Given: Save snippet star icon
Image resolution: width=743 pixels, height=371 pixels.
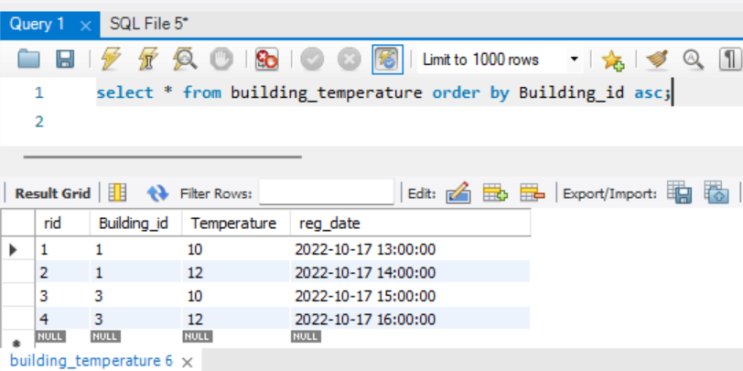Looking at the screenshot, I should 613,60.
